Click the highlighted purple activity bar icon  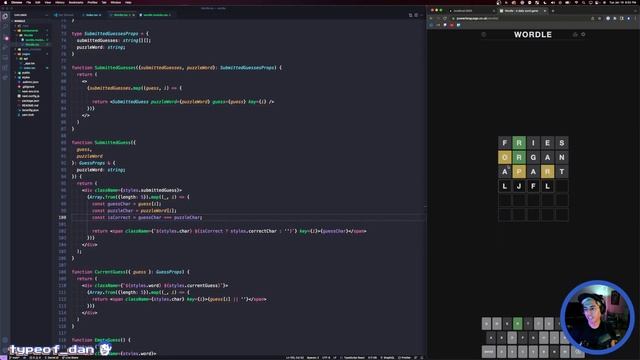click(x=6, y=38)
